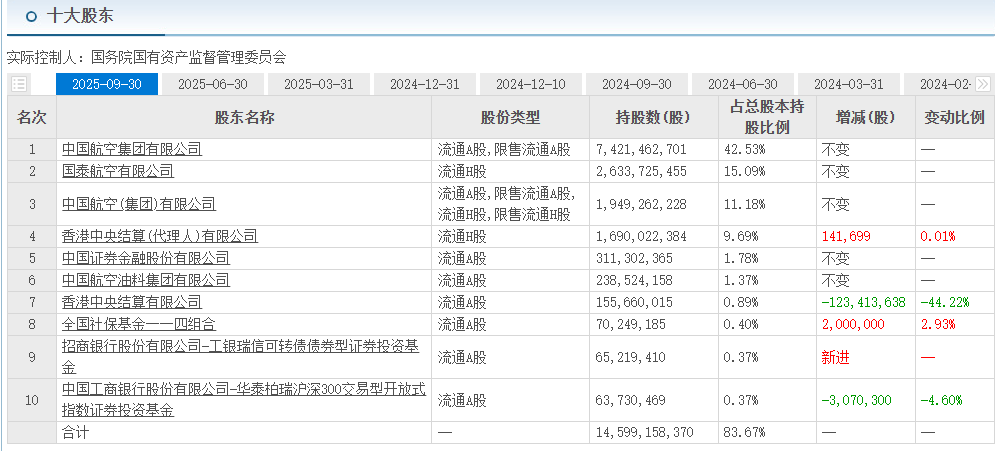Click the red 新进 cell
This screenshot has height=451, width=998.
point(836,357)
